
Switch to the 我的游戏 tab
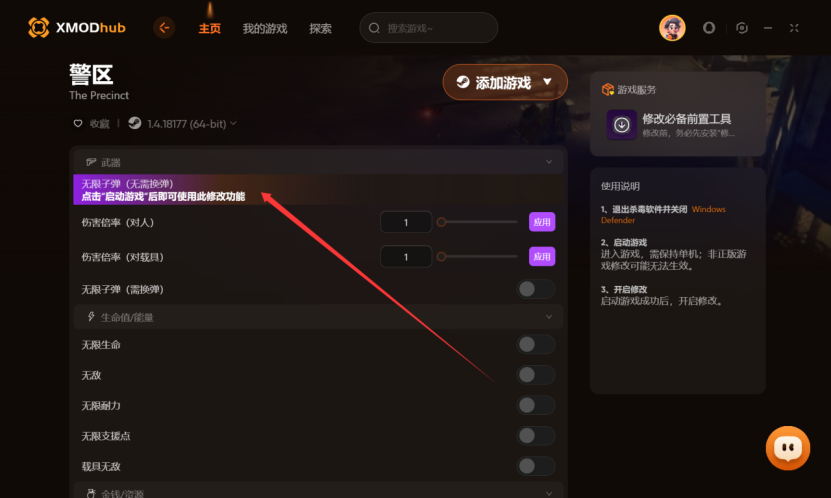click(265, 29)
